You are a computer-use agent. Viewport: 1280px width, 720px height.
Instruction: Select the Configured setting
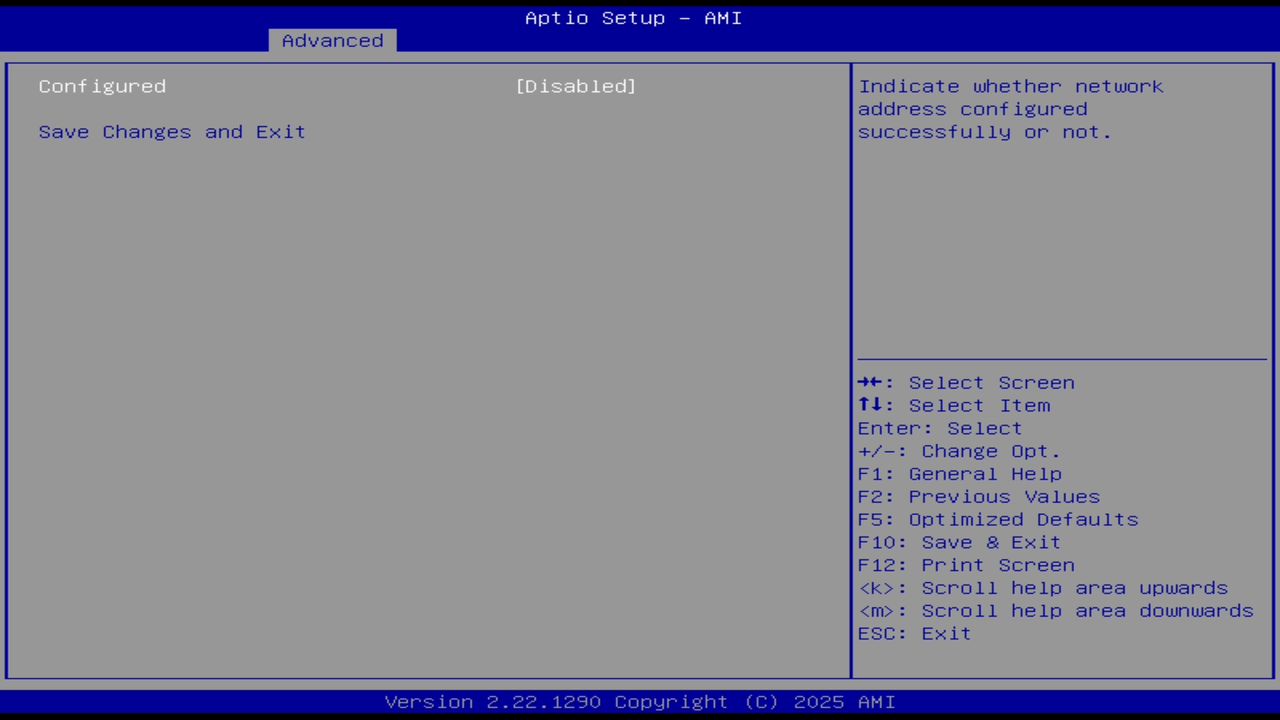(x=102, y=86)
